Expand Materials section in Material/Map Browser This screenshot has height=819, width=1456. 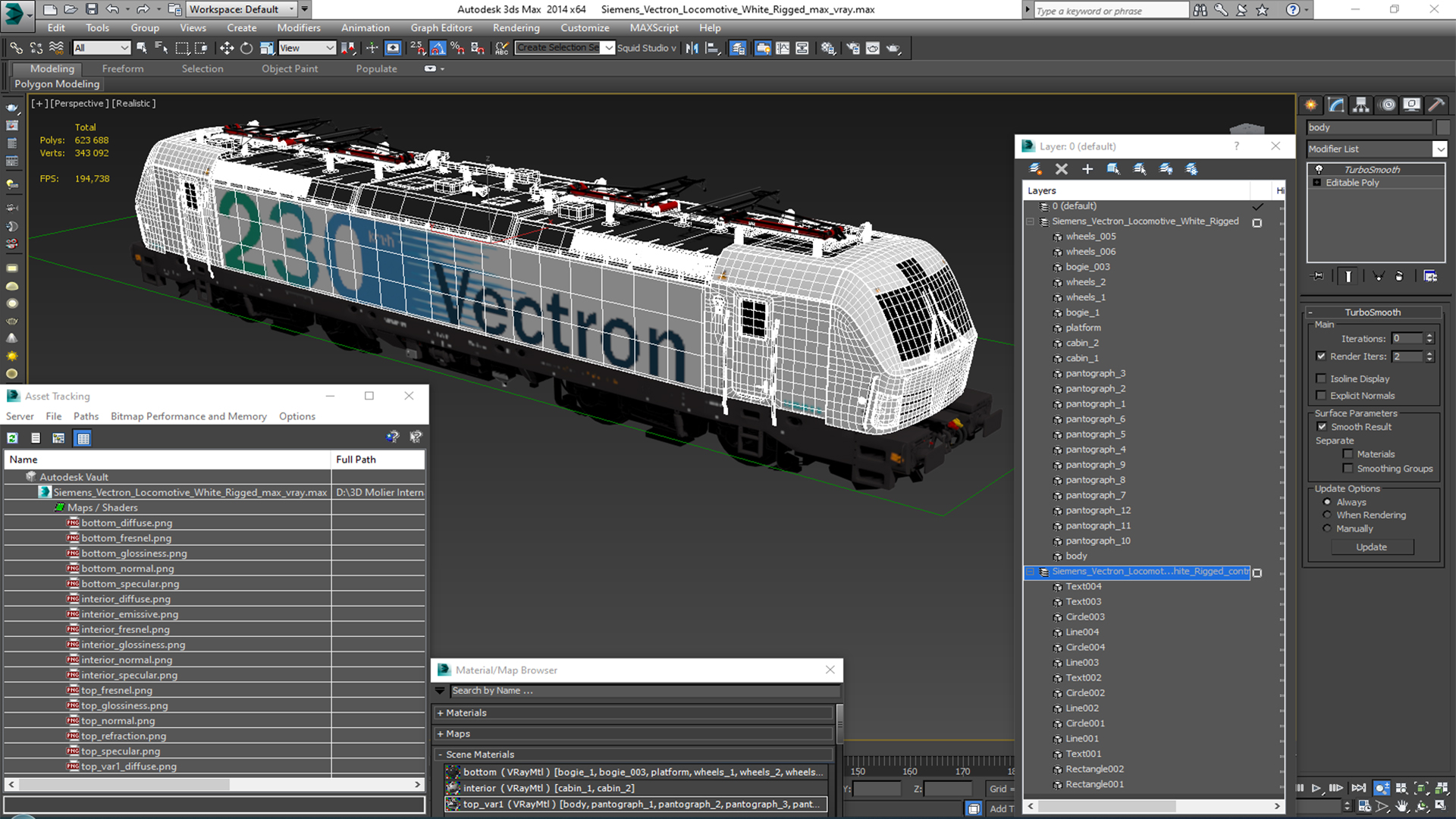(x=440, y=713)
